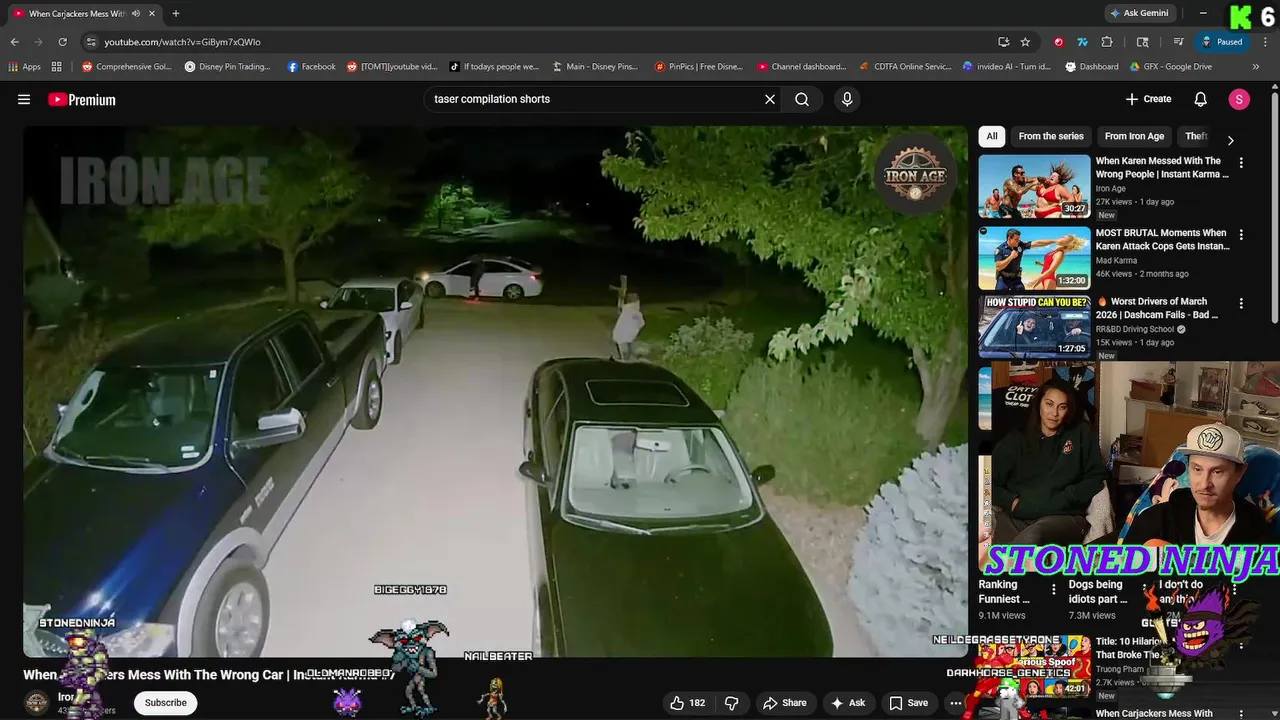Open the Apps bookmarks shortcut
Image resolution: width=1280 pixels, height=720 pixels.
25,67
